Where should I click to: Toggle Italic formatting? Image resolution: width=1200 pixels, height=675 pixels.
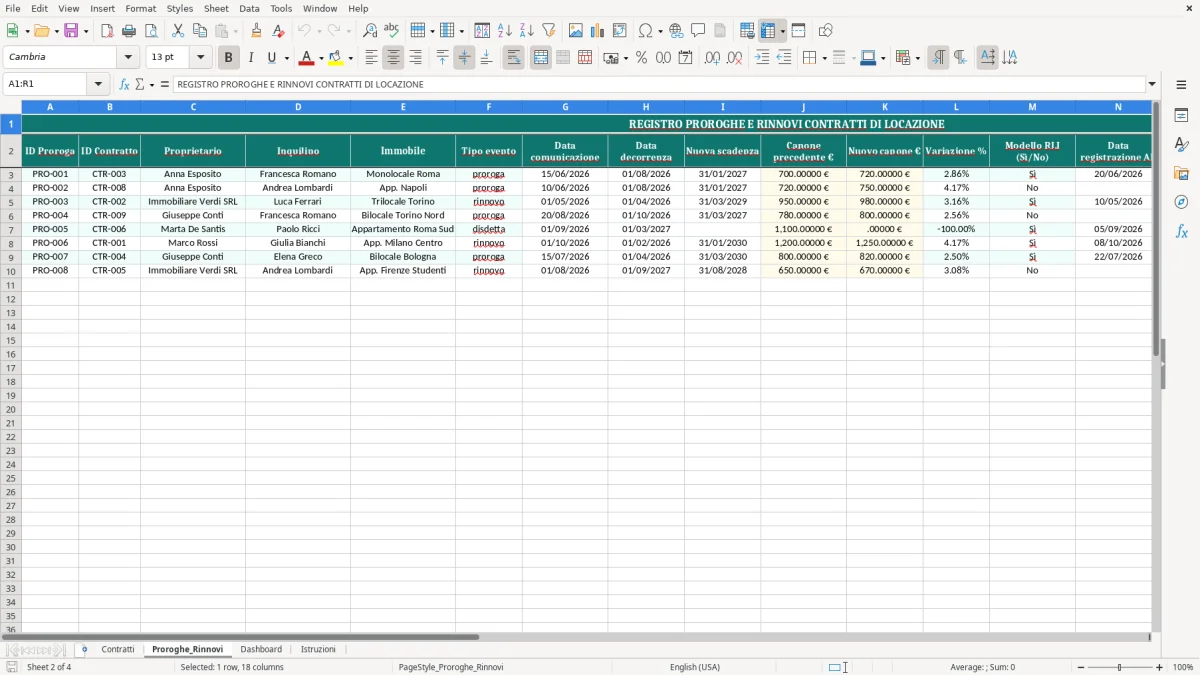pyautogui.click(x=251, y=58)
